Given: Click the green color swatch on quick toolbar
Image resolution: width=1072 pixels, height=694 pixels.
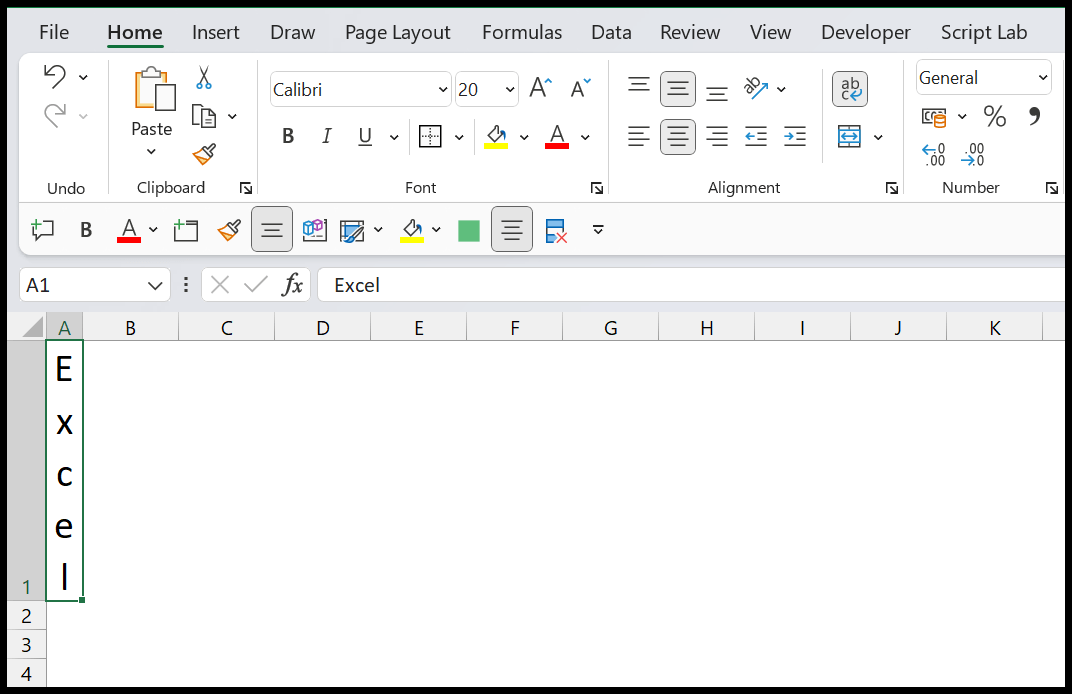Looking at the screenshot, I should [468, 230].
